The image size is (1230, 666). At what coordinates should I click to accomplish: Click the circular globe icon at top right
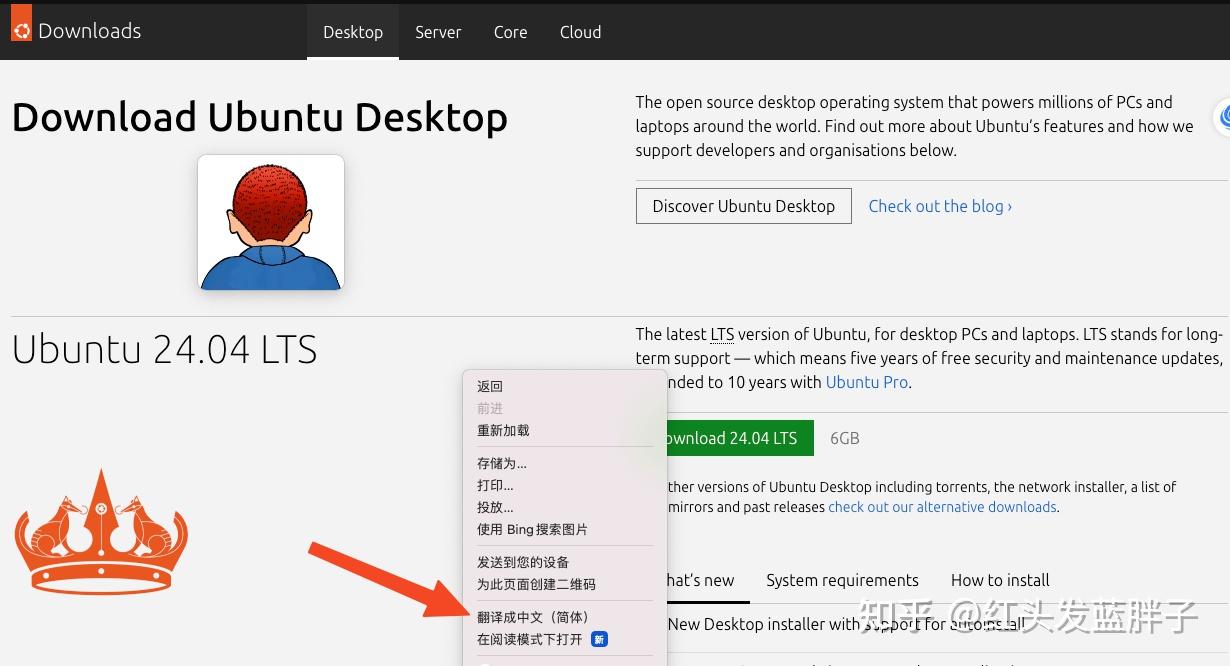tap(1221, 117)
